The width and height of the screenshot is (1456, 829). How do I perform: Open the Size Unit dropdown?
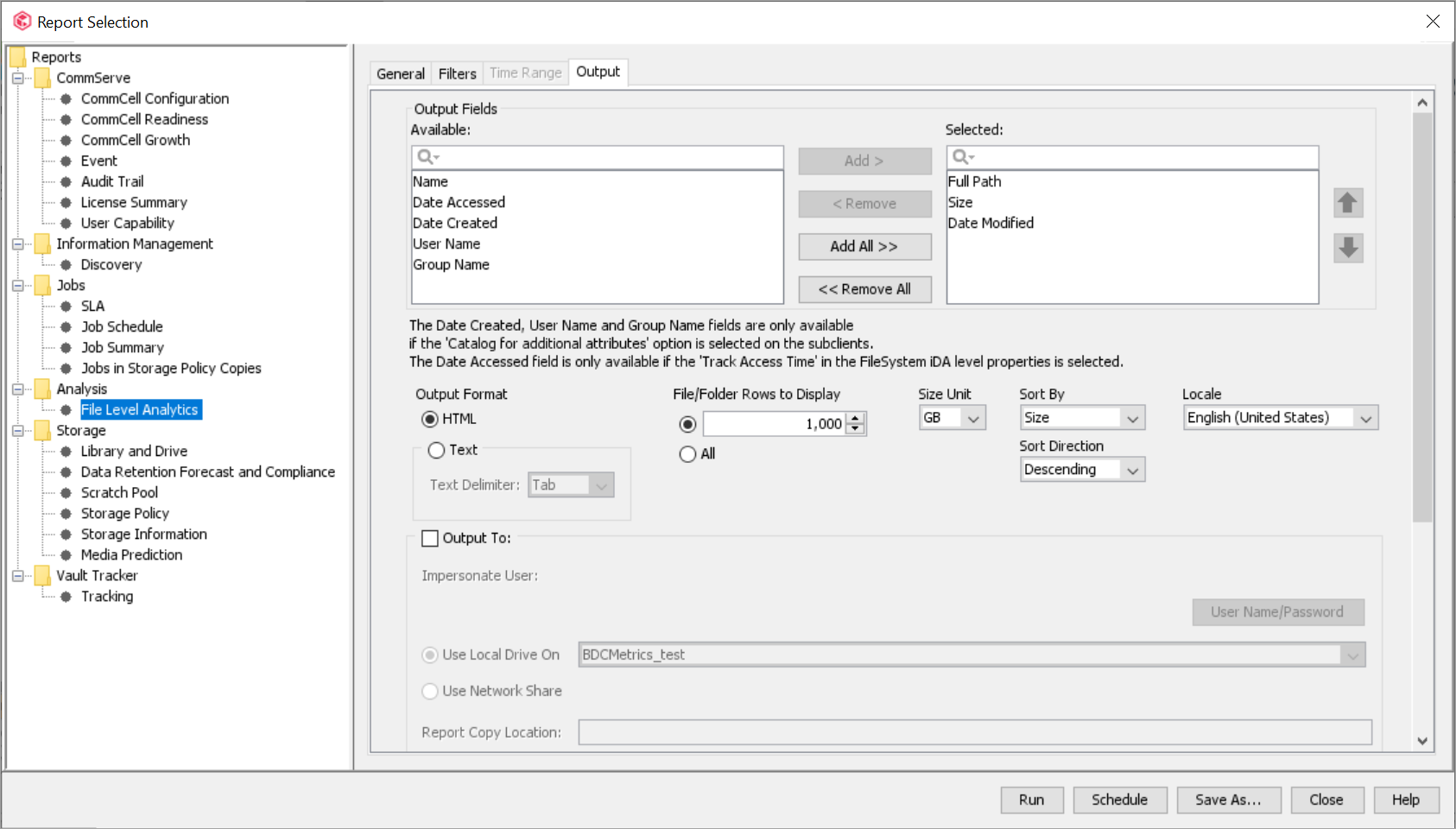click(974, 417)
